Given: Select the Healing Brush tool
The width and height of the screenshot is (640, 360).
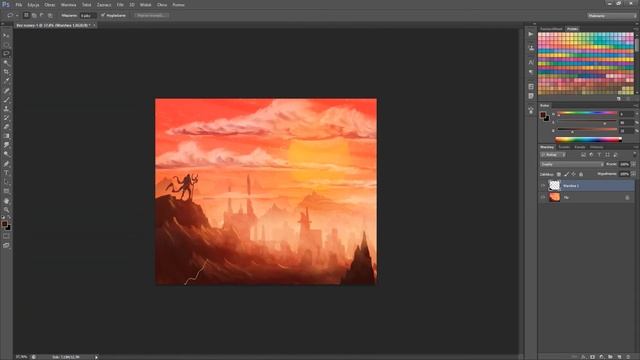Looking at the screenshot, I should point(6,91).
